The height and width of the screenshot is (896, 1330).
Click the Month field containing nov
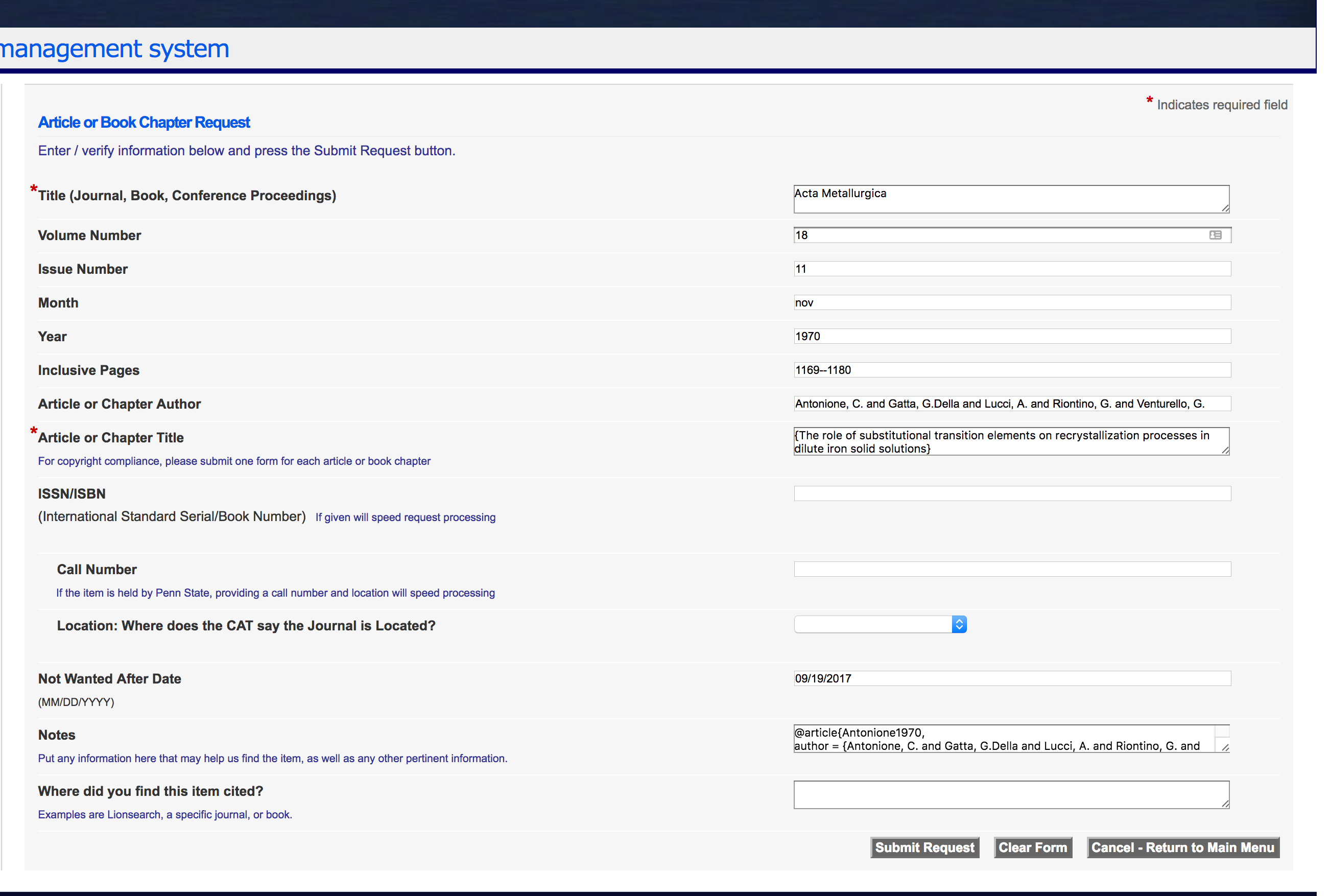1012,302
